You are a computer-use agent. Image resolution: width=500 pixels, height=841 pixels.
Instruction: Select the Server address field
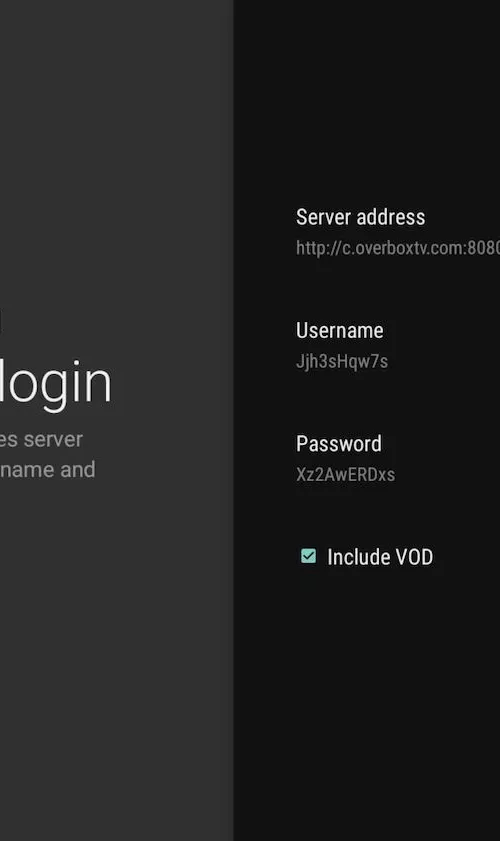398,232
